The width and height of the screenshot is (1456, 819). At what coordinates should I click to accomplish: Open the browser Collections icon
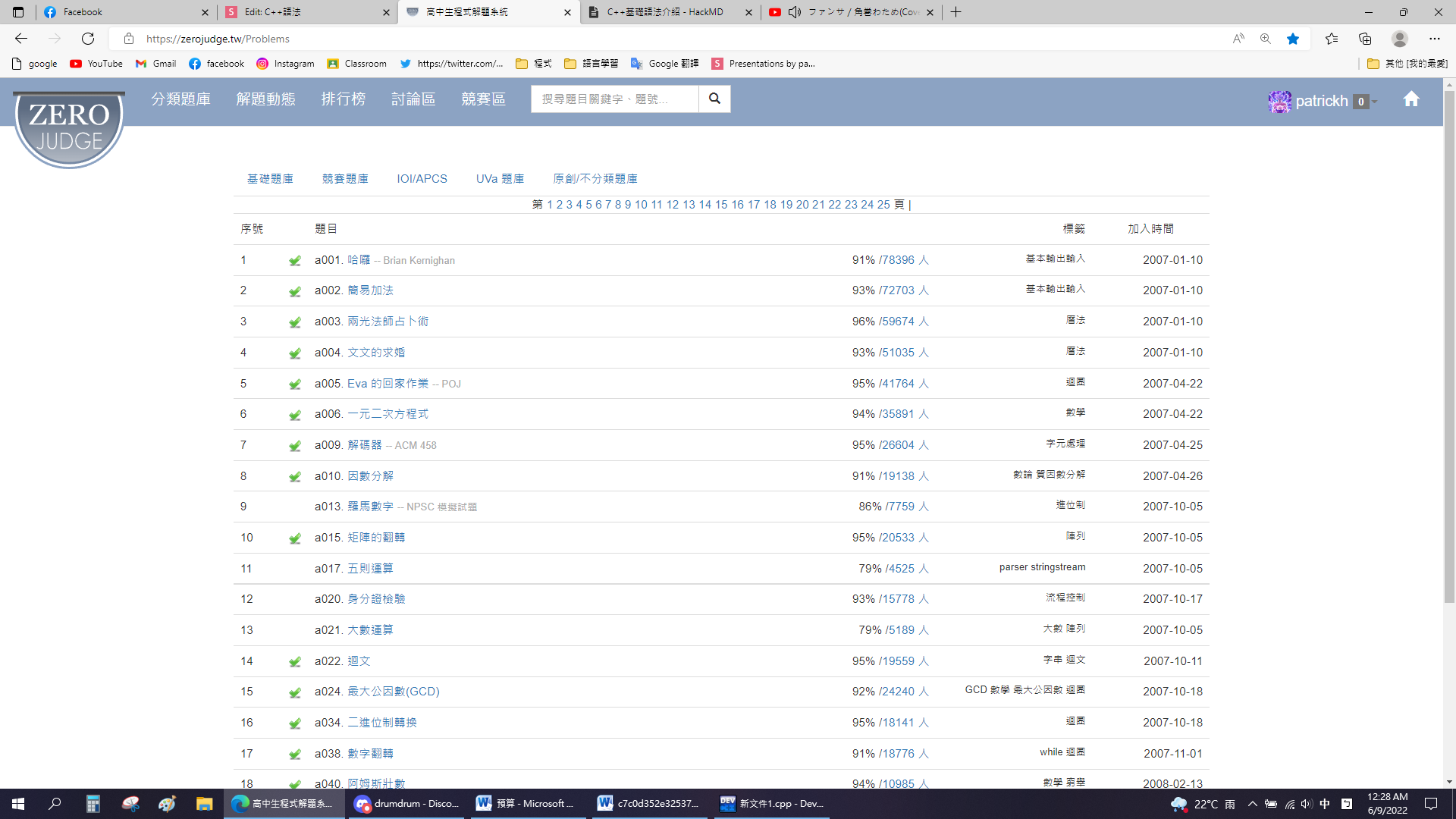click(1365, 39)
